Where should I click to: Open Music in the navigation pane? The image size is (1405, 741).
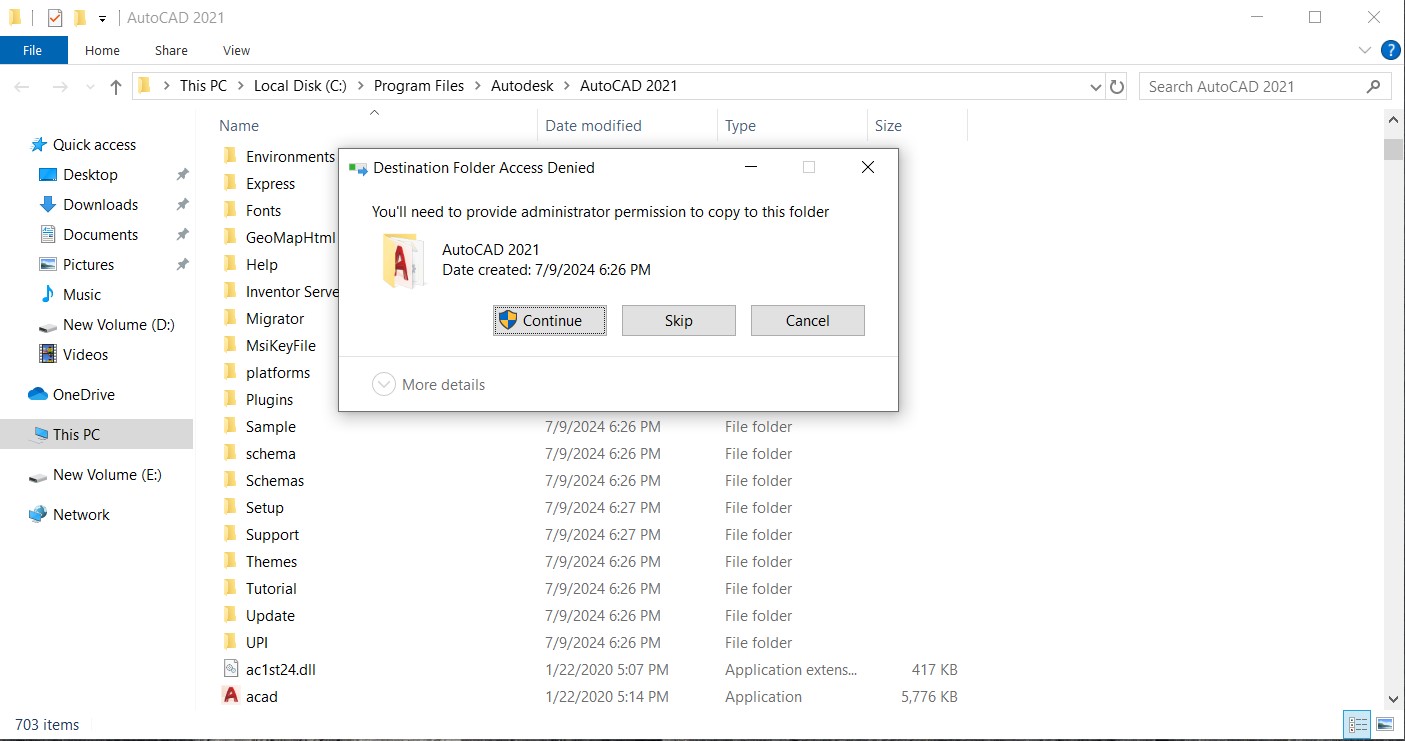coord(81,295)
